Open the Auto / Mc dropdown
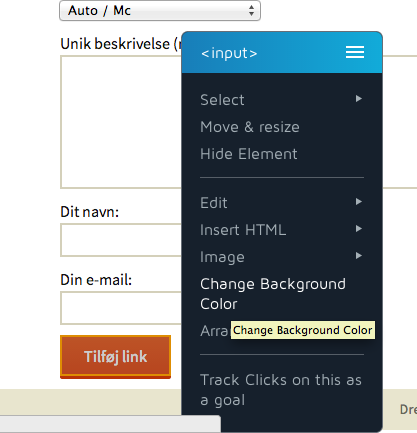This screenshot has width=417, height=433. [x=160, y=10]
